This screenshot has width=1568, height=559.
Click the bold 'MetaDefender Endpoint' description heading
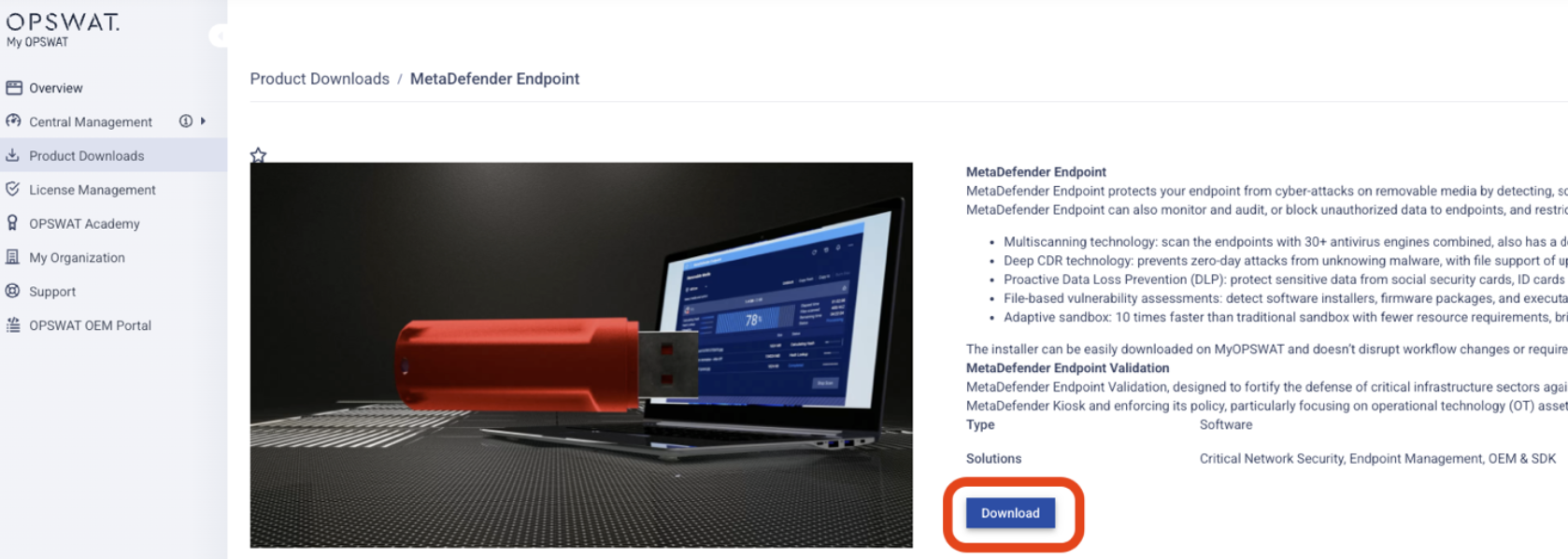[1035, 172]
